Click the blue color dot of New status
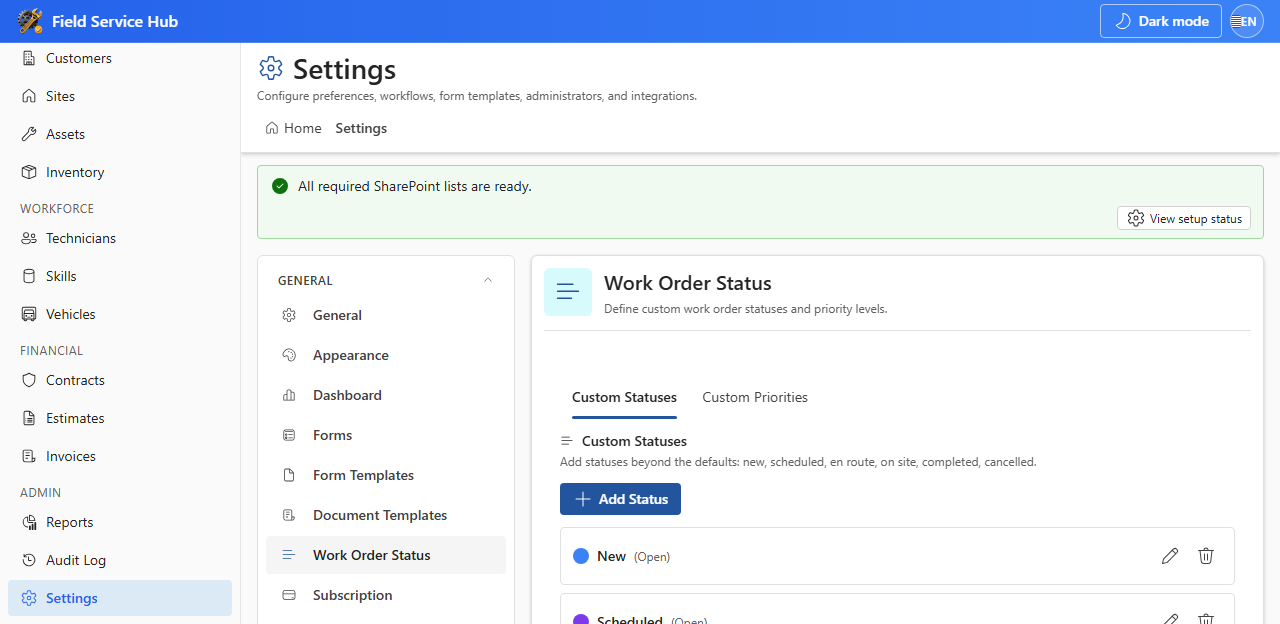Image resolution: width=1280 pixels, height=624 pixels. tap(581, 556)
